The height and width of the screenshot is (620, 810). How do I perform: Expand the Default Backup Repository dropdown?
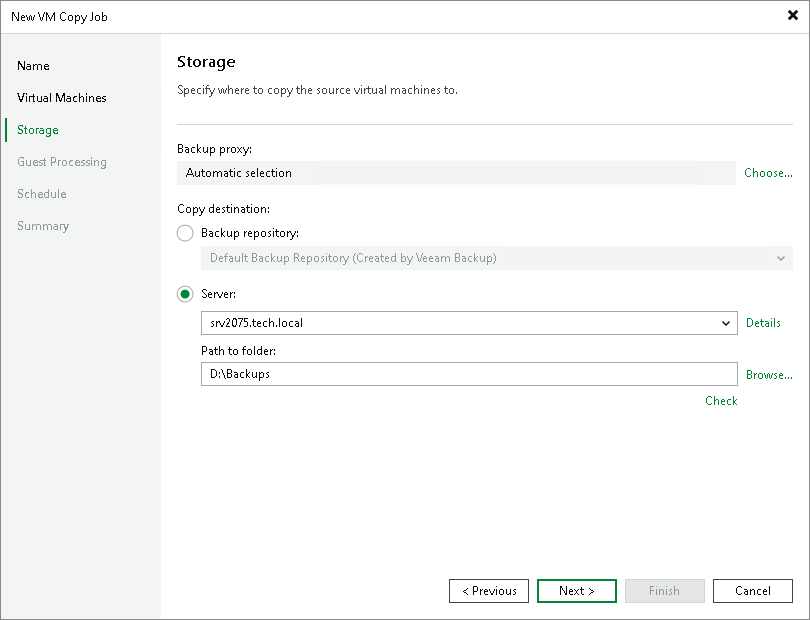pos(781,258)
